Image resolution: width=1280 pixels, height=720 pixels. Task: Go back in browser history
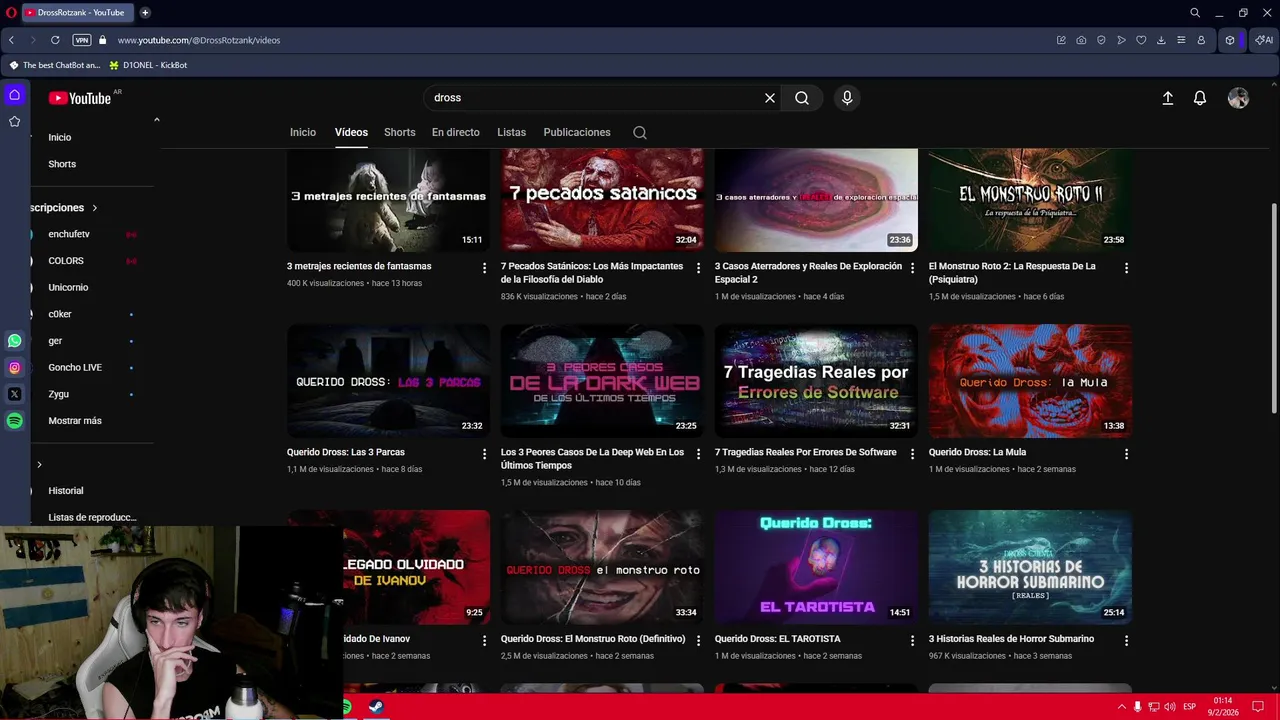pos(11,40)
